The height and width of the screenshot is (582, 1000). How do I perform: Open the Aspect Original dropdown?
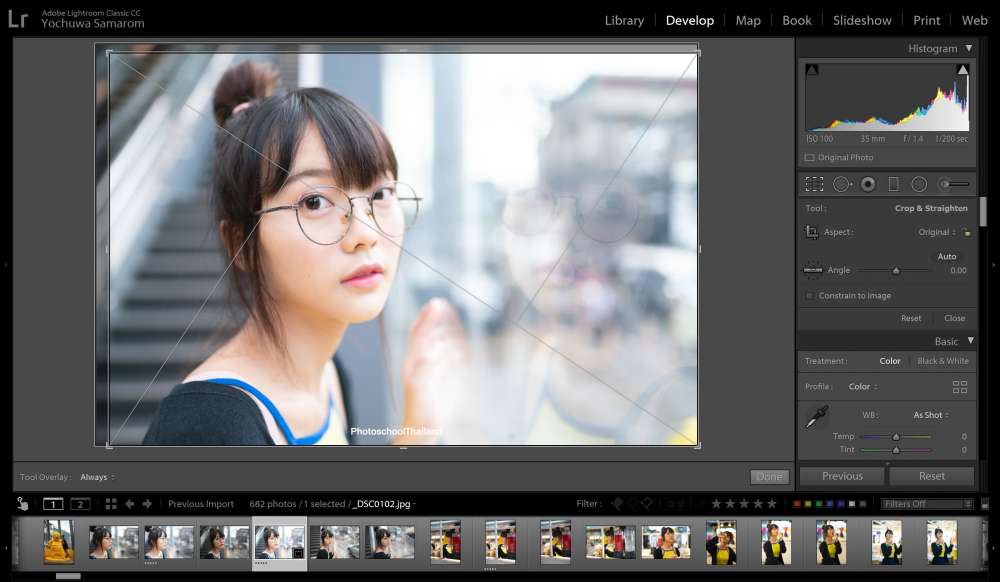[937, 232]
